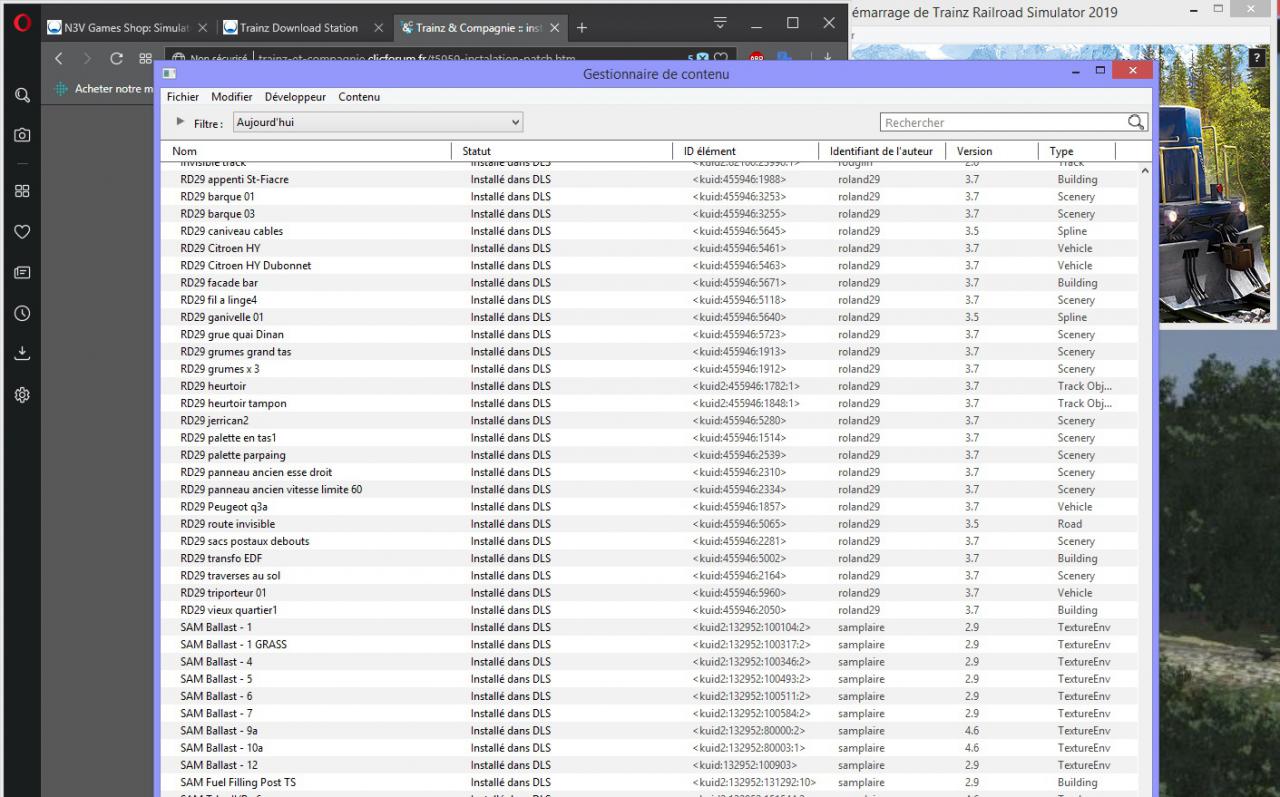
Task: Select row RD29 appenti St-Fiacre
Action: click(x=649, y=180)
